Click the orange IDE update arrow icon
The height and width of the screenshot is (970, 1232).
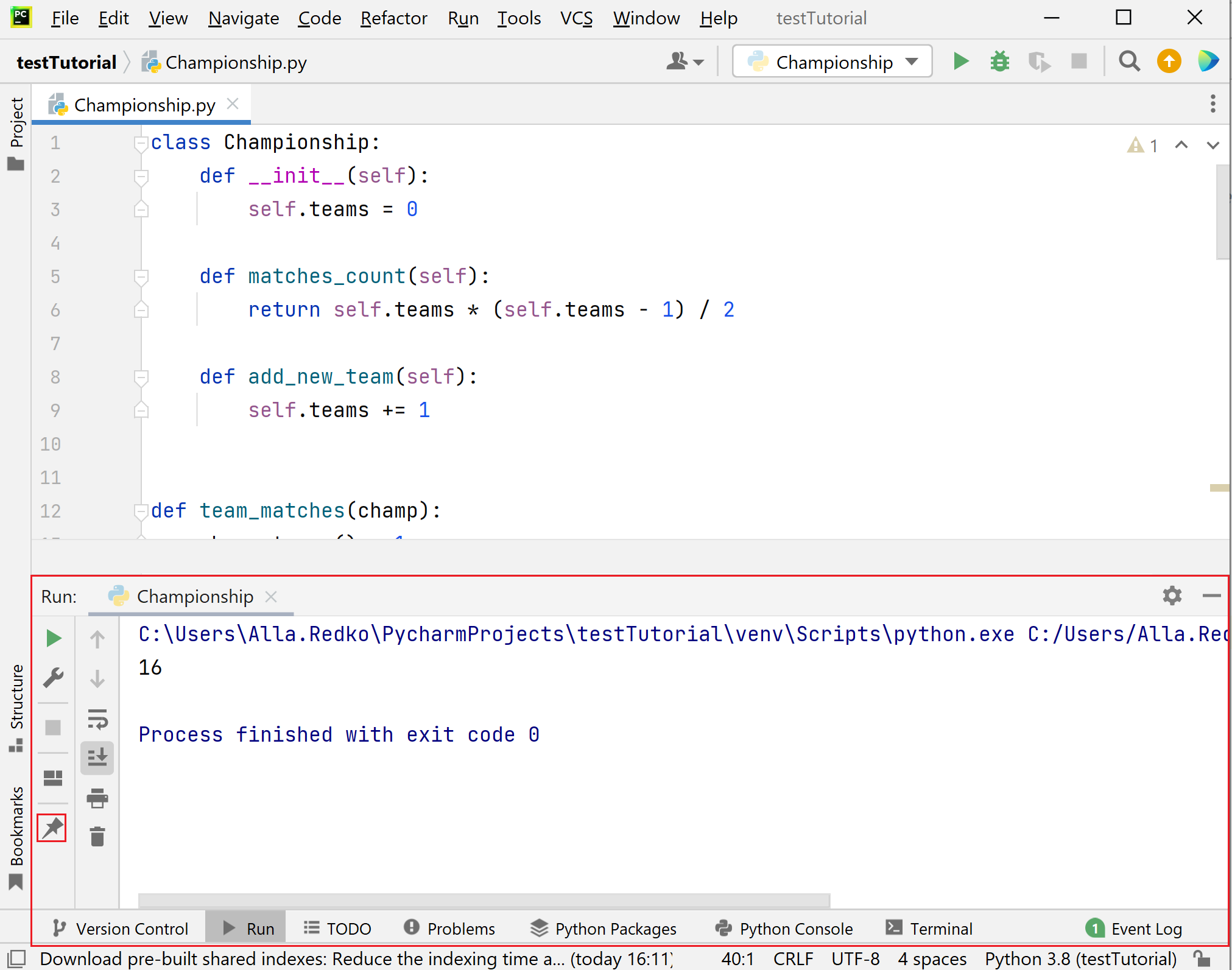1169,62
